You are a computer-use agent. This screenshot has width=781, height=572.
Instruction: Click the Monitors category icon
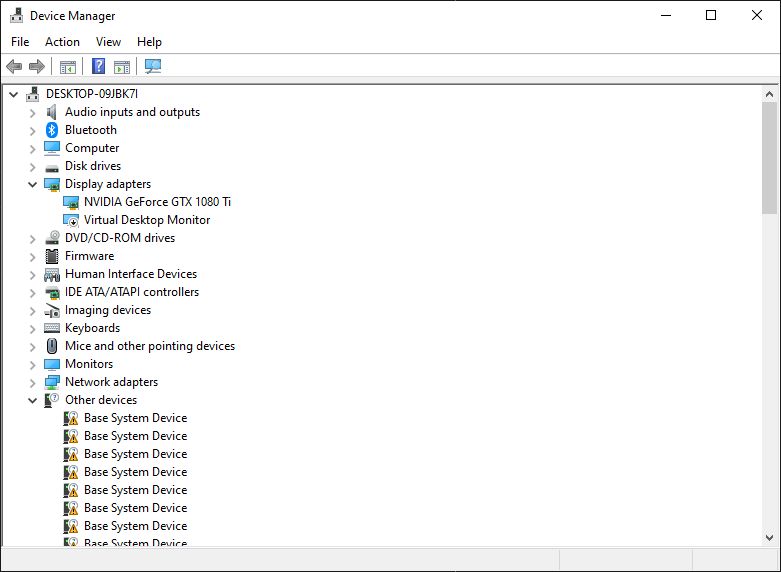click(x=52, y=364)
